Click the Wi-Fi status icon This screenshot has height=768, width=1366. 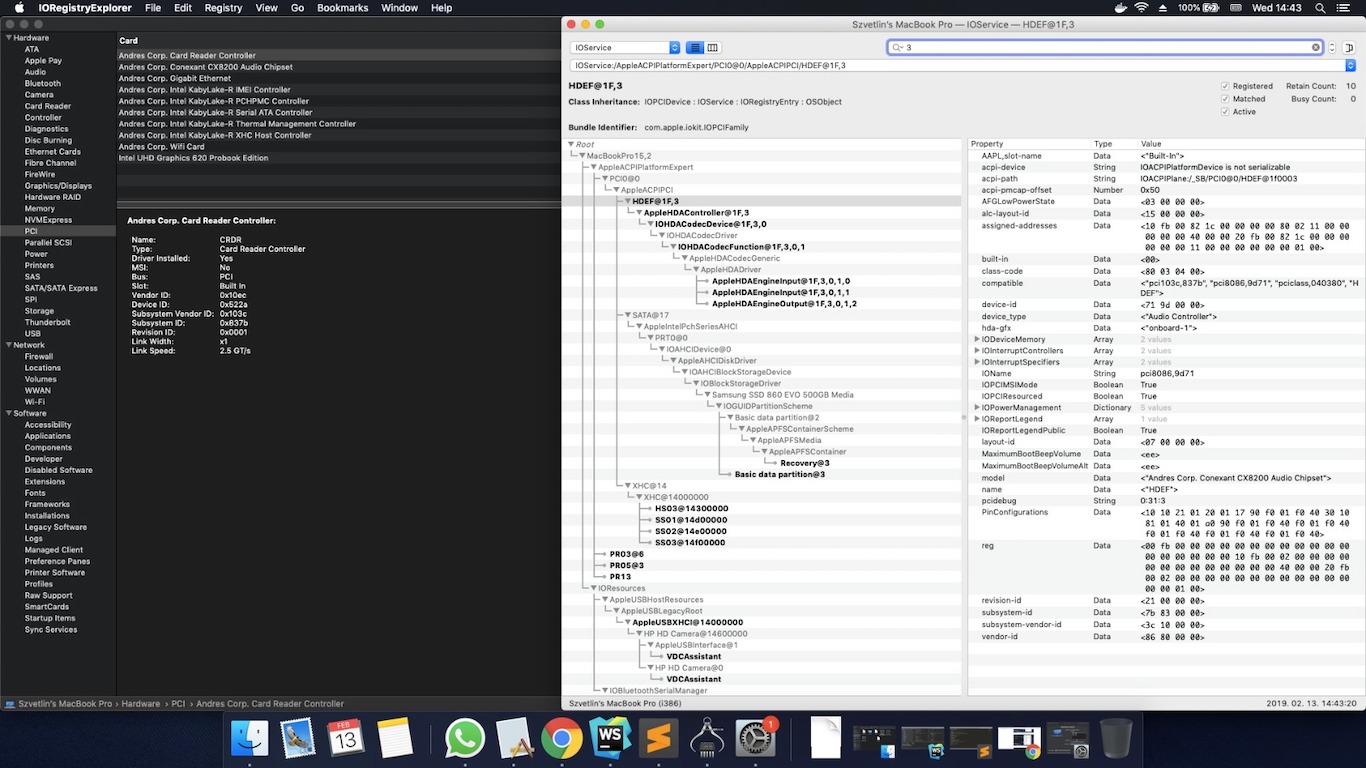click(x=1141, y=8)
